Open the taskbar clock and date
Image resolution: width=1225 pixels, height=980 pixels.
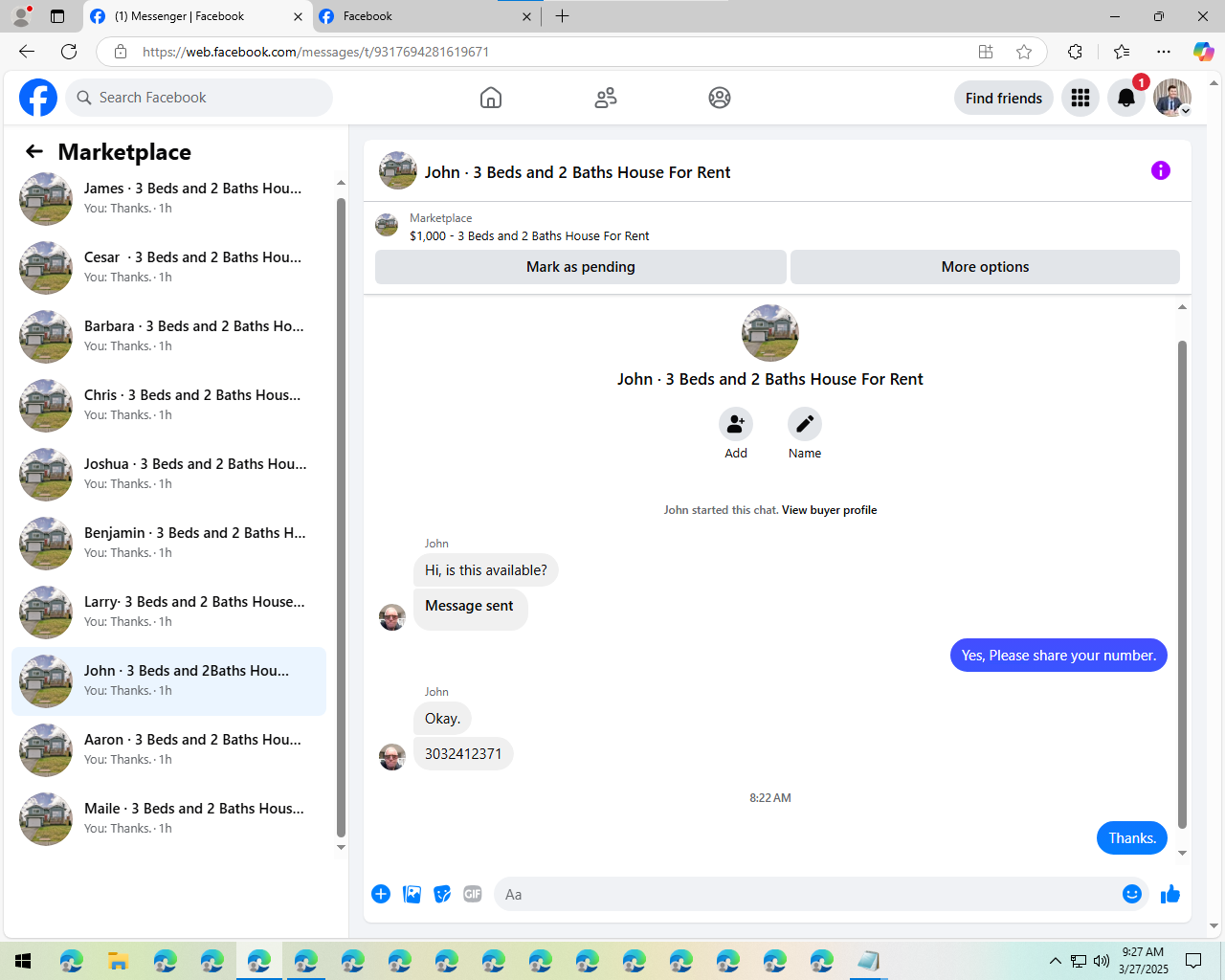click(1144, 961)
